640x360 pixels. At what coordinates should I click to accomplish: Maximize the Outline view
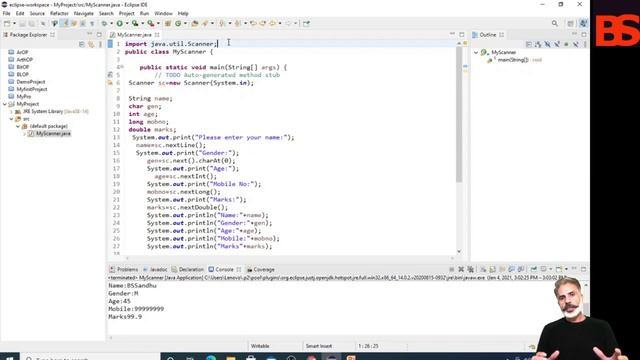[x=584, y=35]
